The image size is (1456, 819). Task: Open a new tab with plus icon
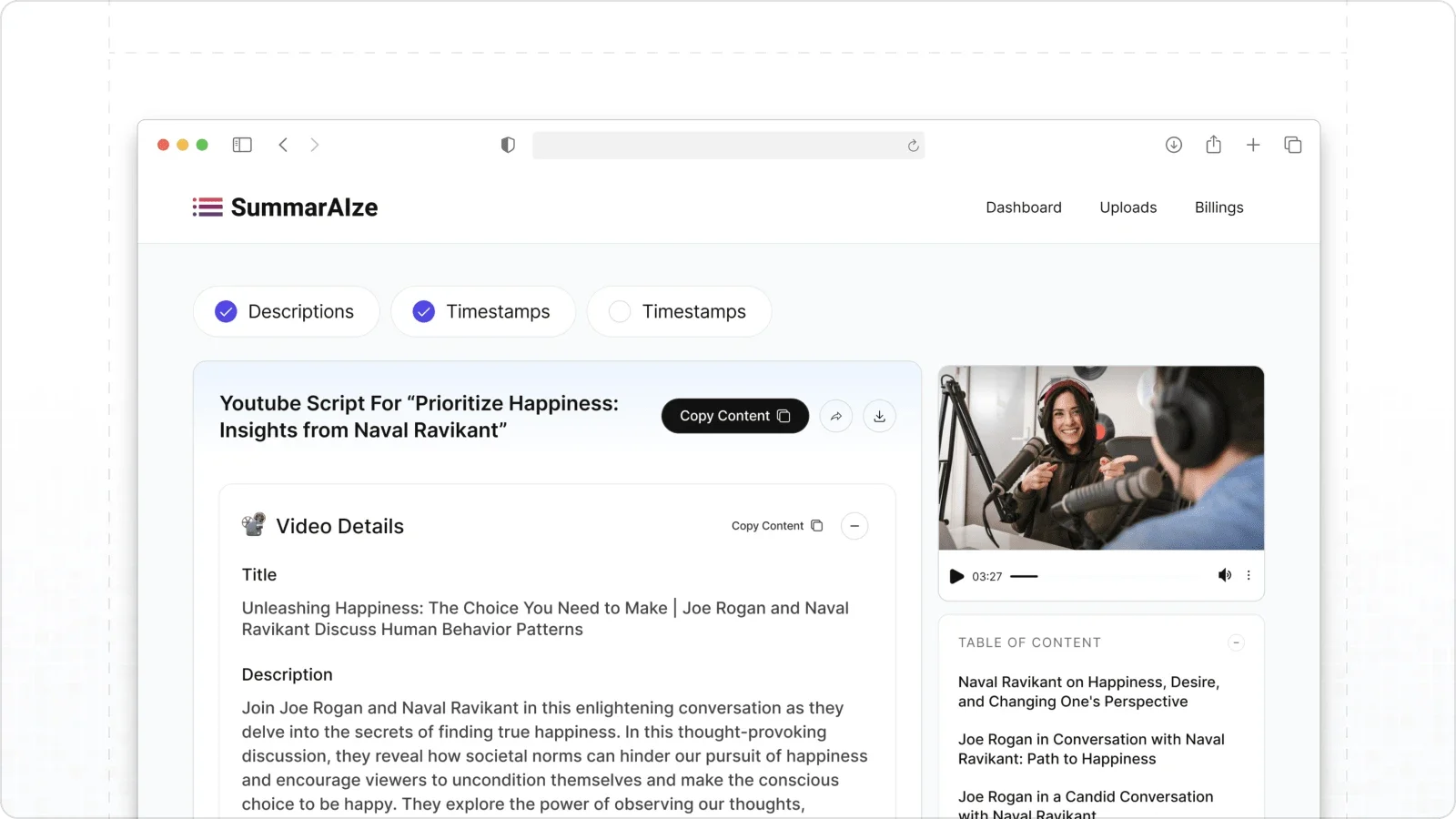pyautogui.click(x=1253, y=145)
